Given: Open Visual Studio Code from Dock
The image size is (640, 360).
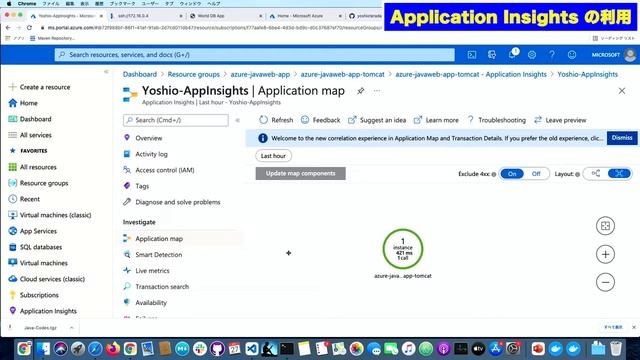Looking at the screenshot, I should [x=251, y=349].
